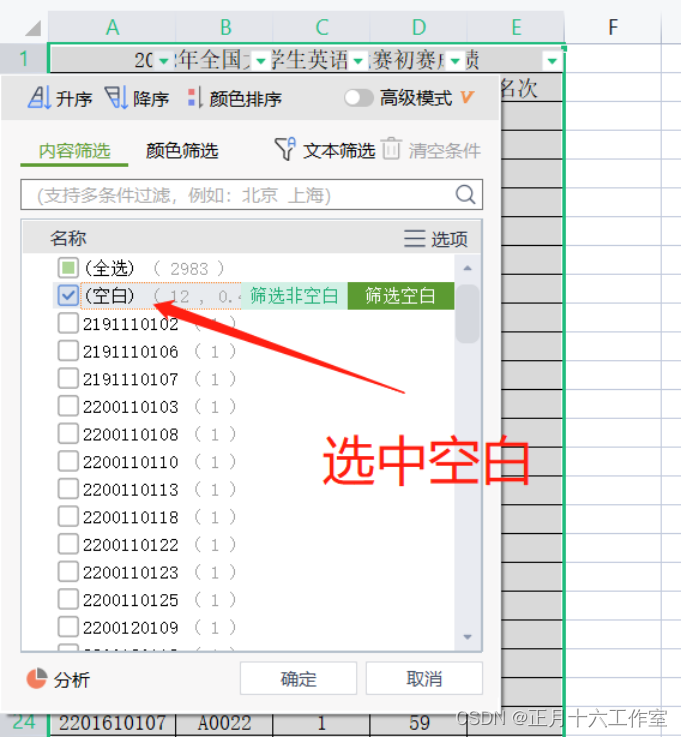Click the orange V membership icon

[467, 97]
